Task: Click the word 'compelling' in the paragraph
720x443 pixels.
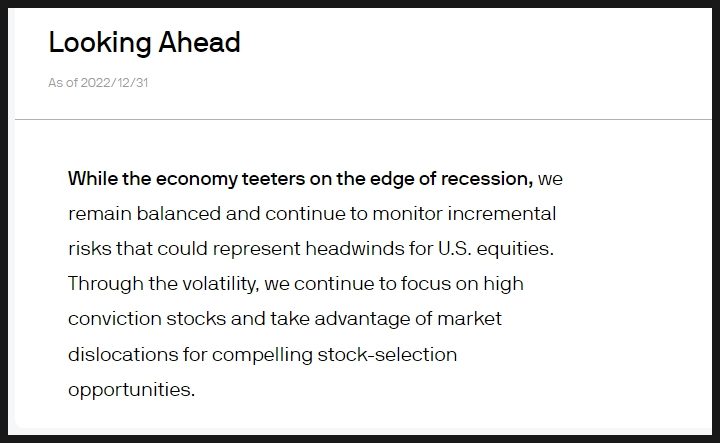Action: [262, 355]
